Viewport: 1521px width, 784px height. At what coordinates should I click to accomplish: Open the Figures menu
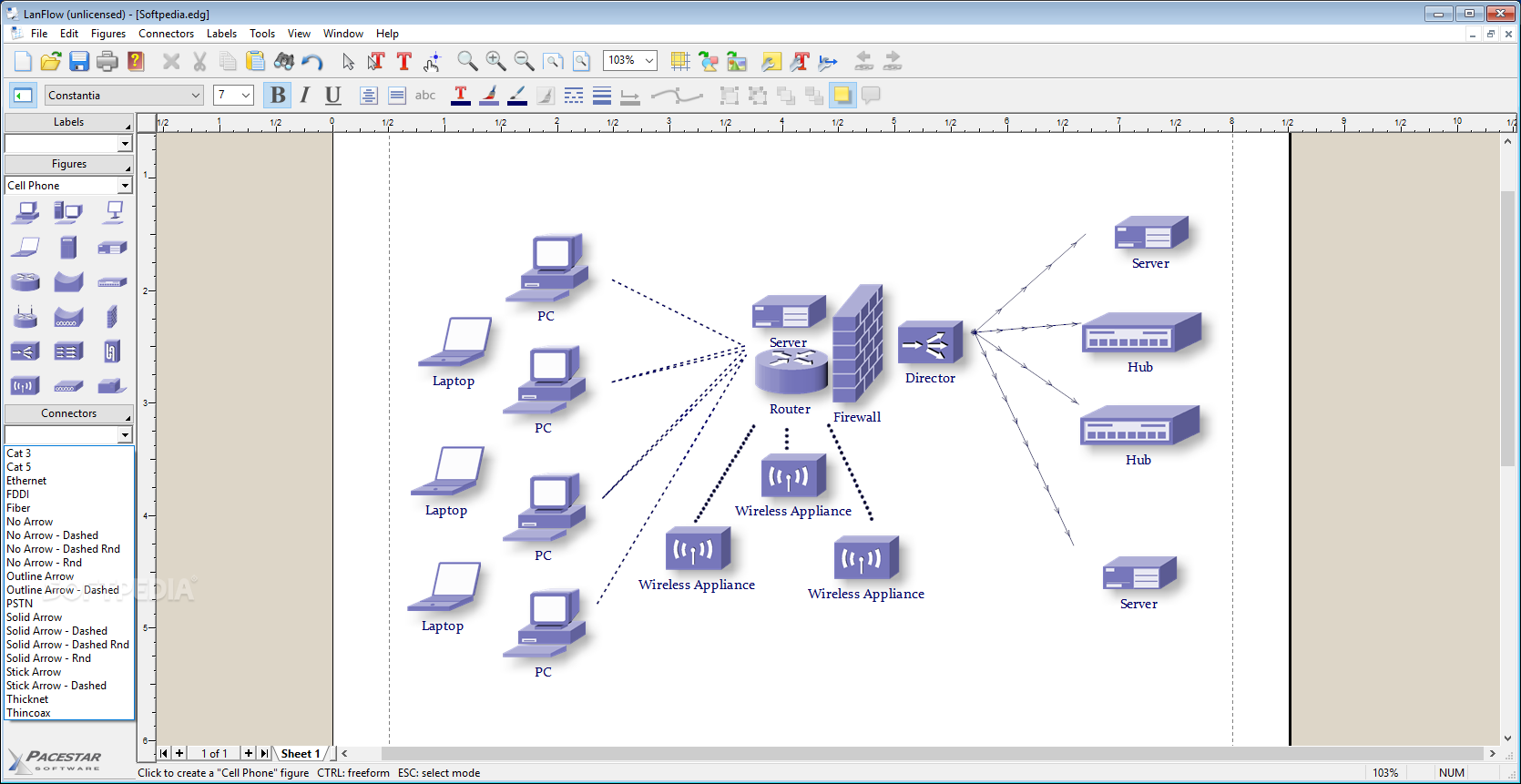tap(108, 34)
